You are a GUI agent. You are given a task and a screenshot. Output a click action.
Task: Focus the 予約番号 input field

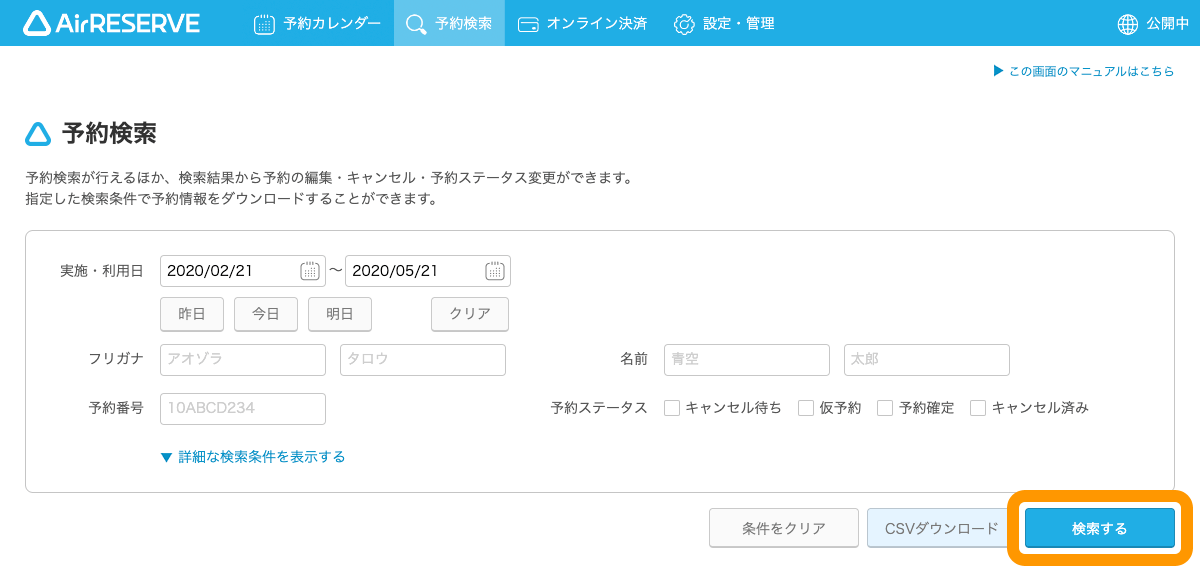(243, 409)
